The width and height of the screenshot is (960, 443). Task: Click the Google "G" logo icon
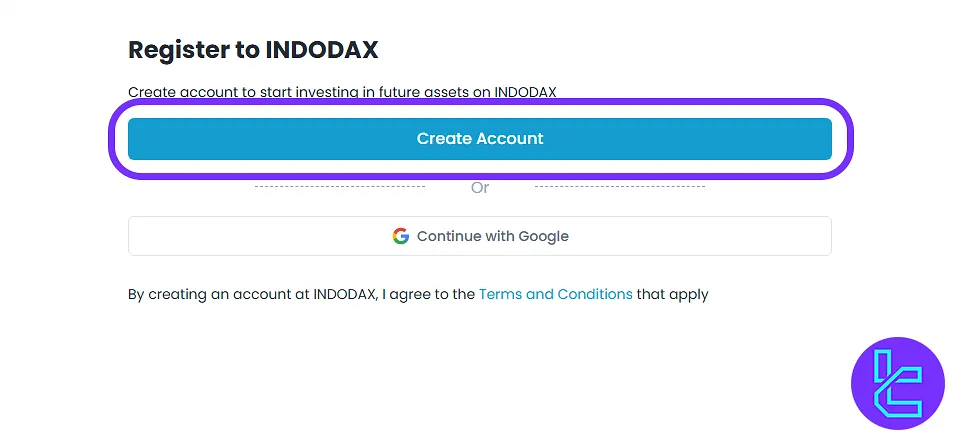(x=401, y=236)
